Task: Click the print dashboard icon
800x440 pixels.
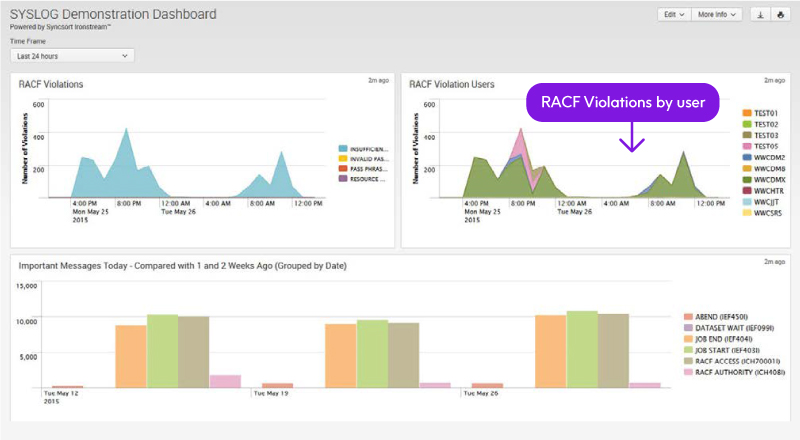Action: pos(780,15)
